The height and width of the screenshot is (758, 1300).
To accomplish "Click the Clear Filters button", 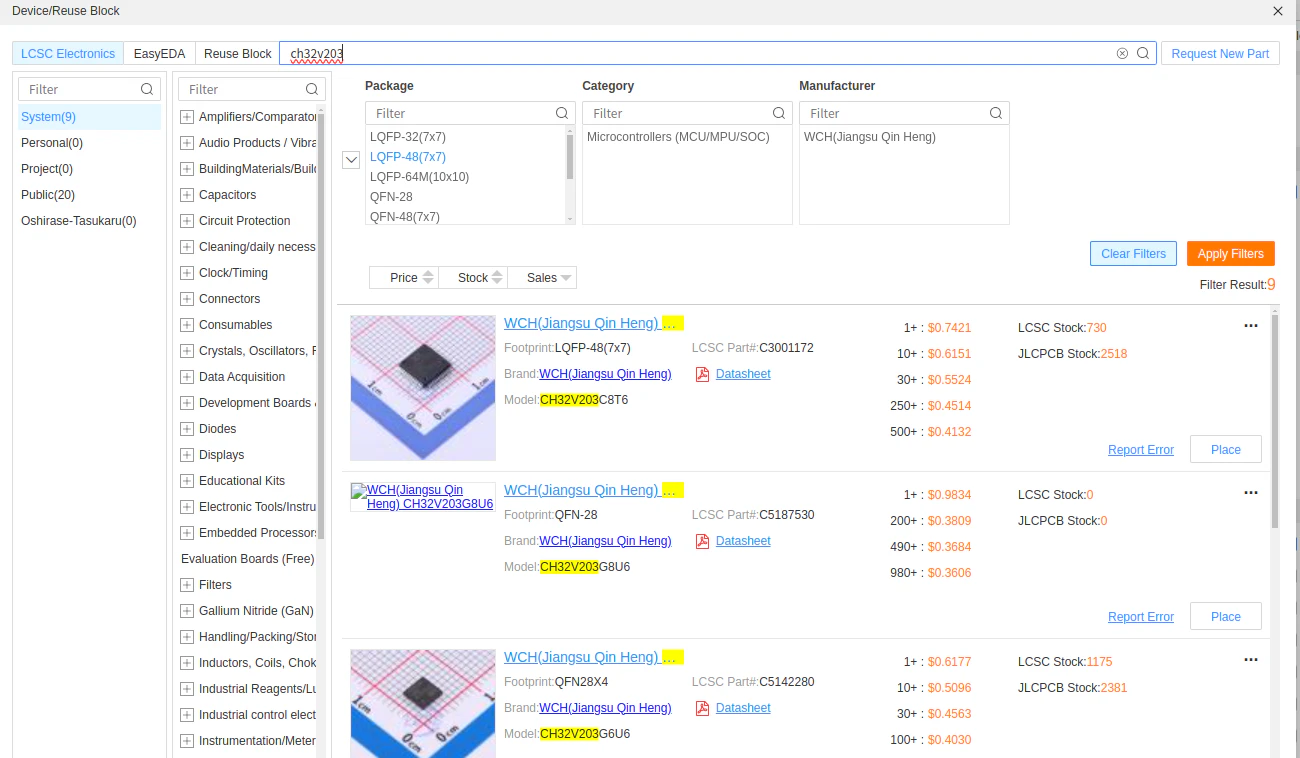I will pyautogui.click(x=1133, y=254).
